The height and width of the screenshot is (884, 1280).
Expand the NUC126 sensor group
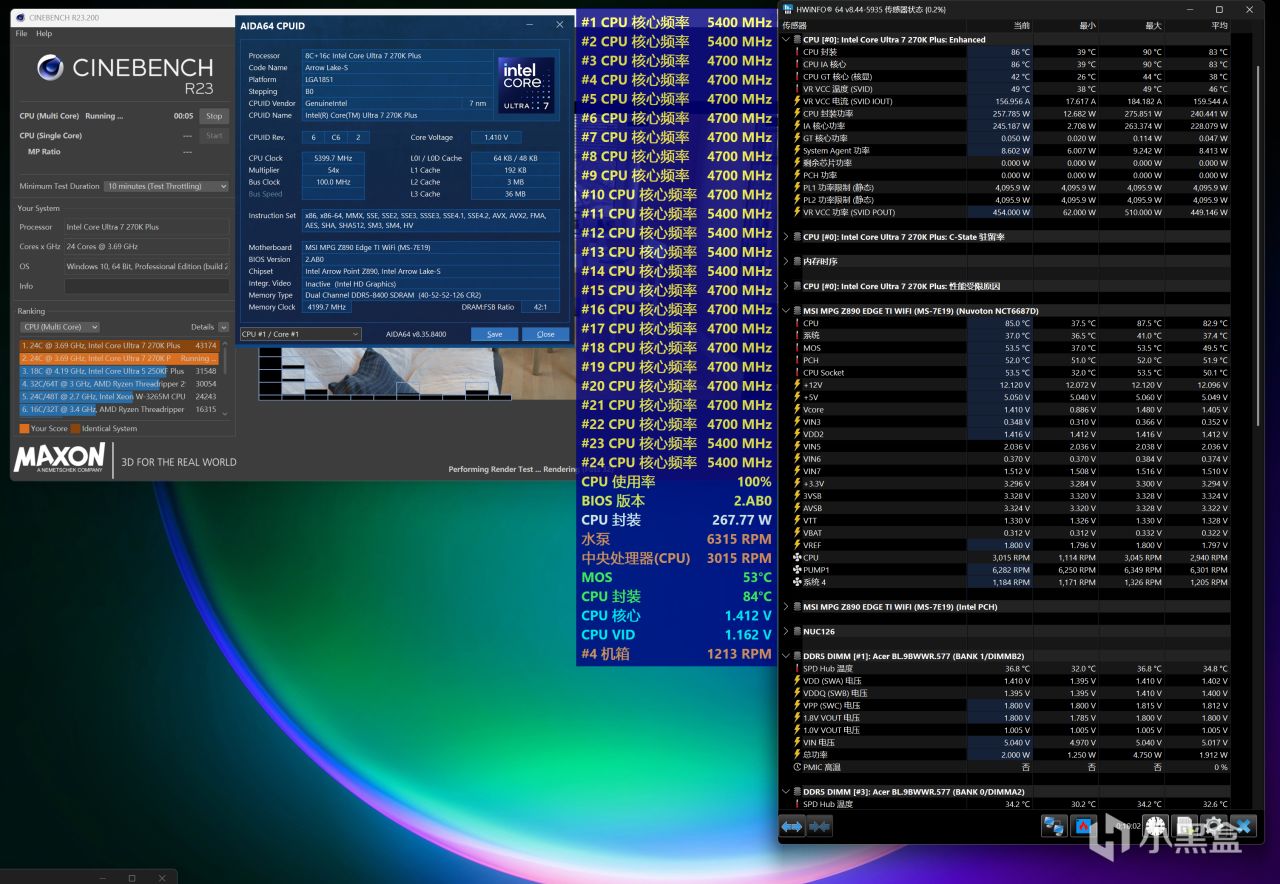coord(785,631)
